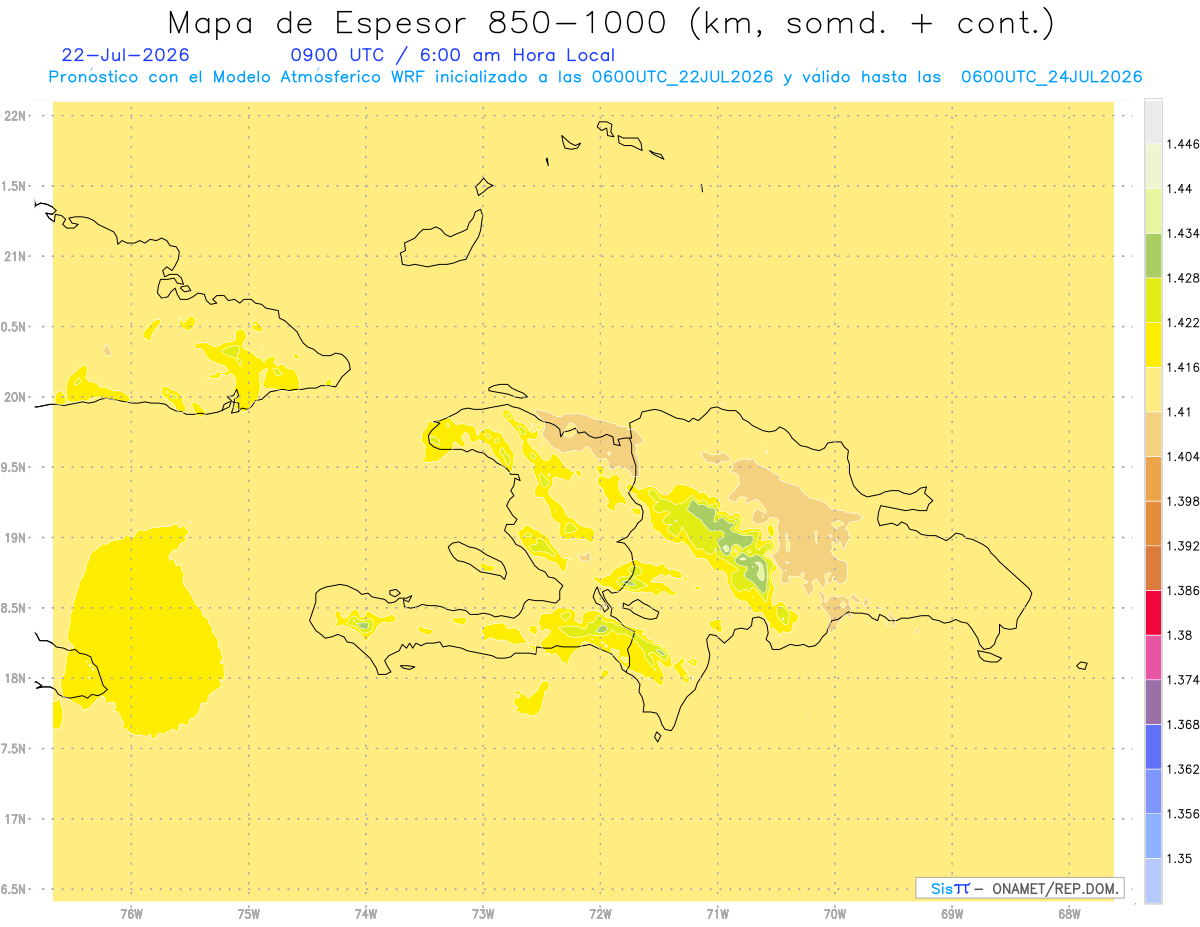Click the colorbar value 1.428
Viewport: 1200px width, 927px height.
[1183, 278]
